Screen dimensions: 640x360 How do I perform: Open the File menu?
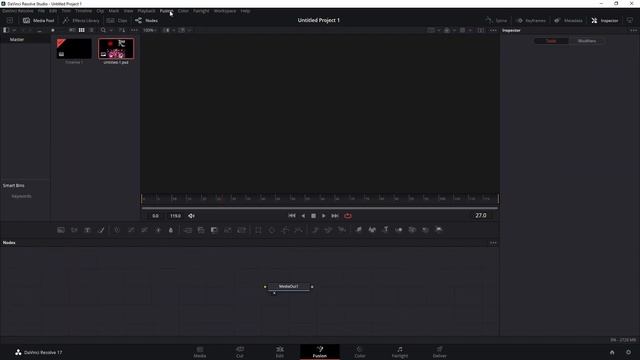(41, 11)
